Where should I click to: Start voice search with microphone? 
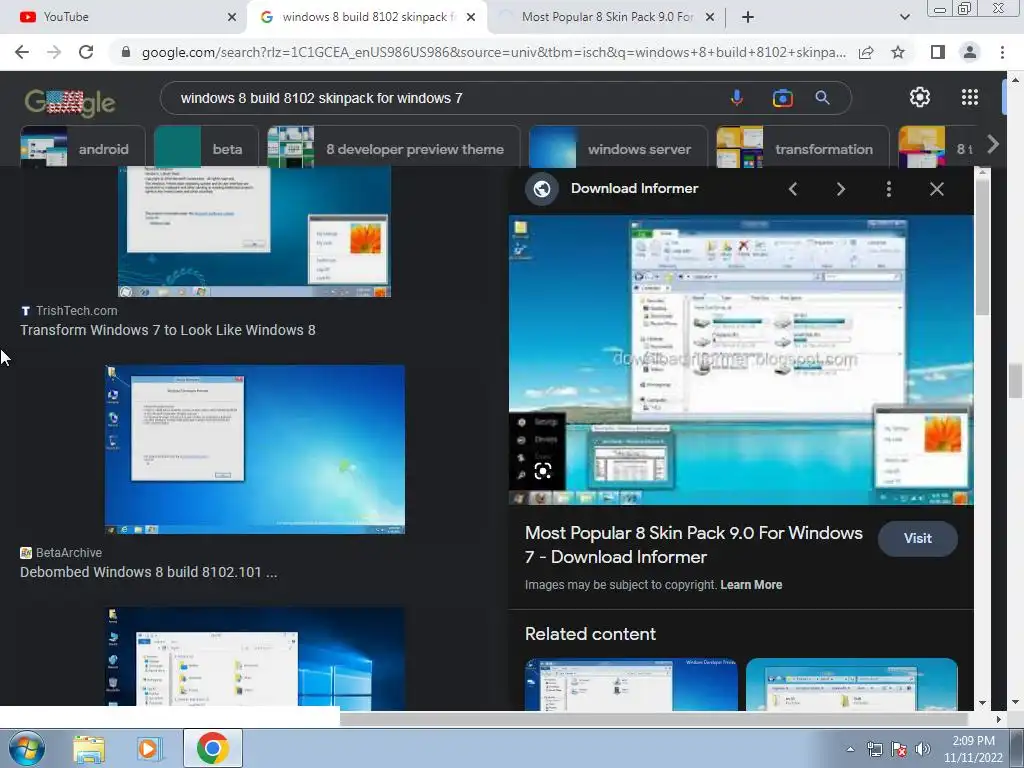coord(737,98)
